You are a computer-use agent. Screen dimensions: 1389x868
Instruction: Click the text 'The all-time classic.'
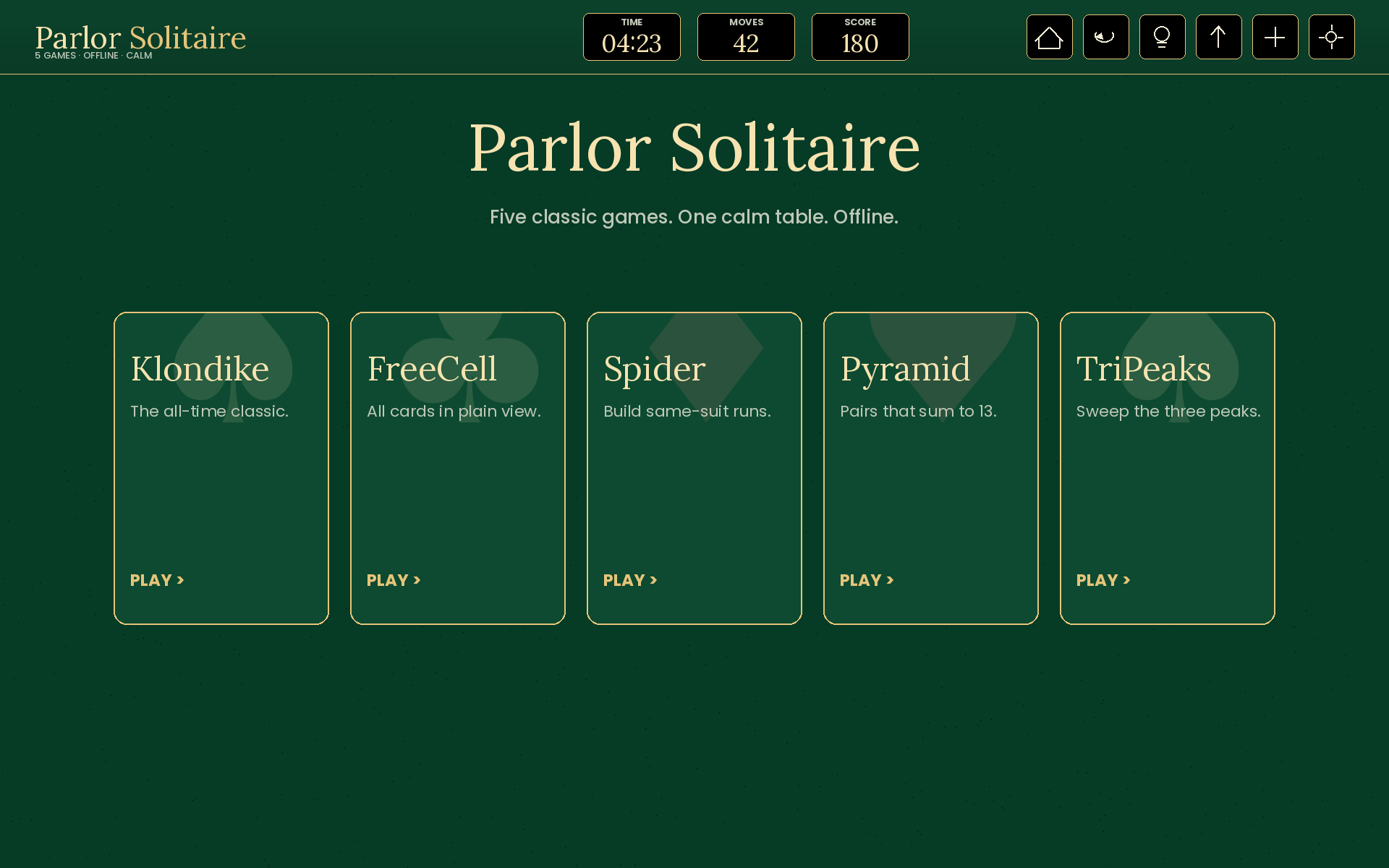click(x=209, y=411)
